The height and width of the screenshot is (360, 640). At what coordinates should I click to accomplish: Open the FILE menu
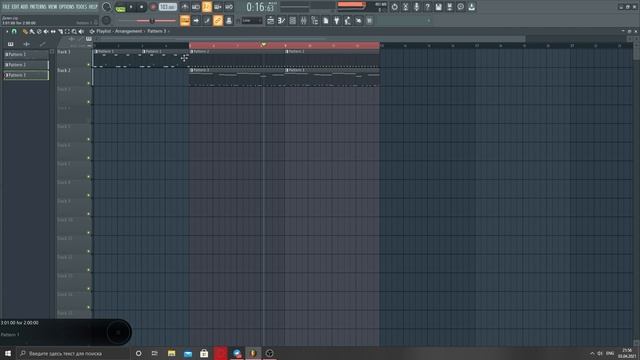coord(6,7)
